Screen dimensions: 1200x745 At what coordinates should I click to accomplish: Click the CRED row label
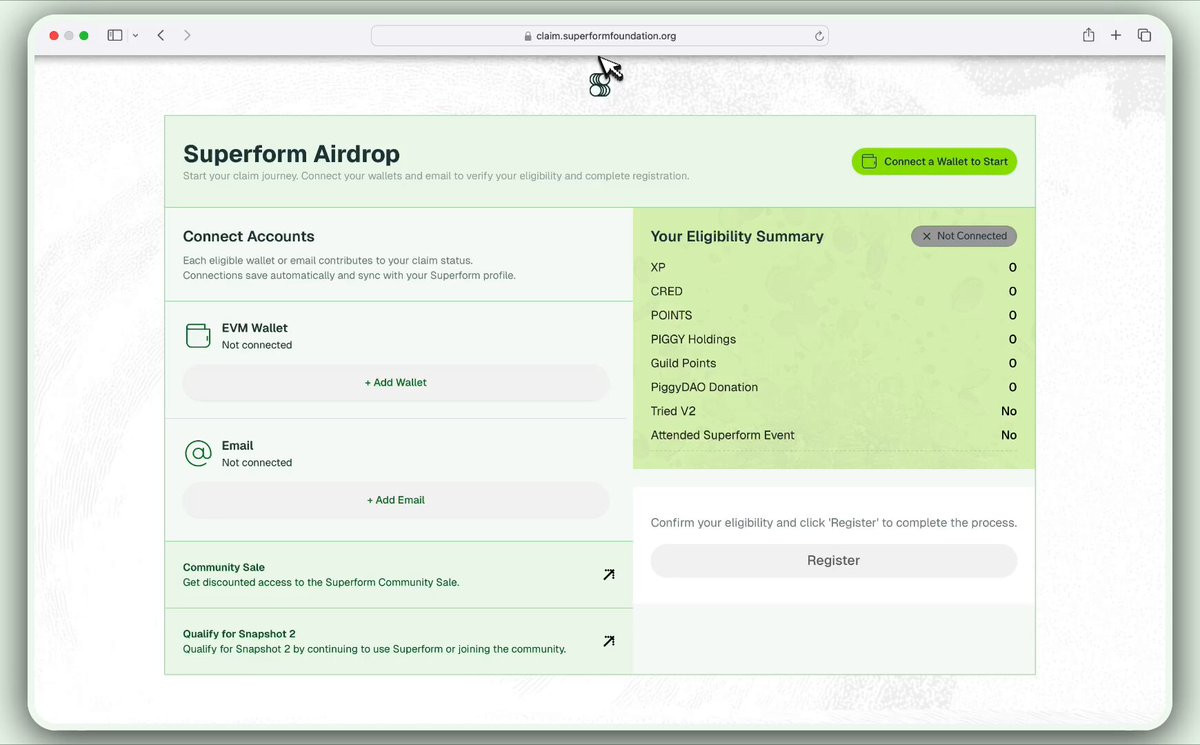pyautogui.click(x=667, y=292)
